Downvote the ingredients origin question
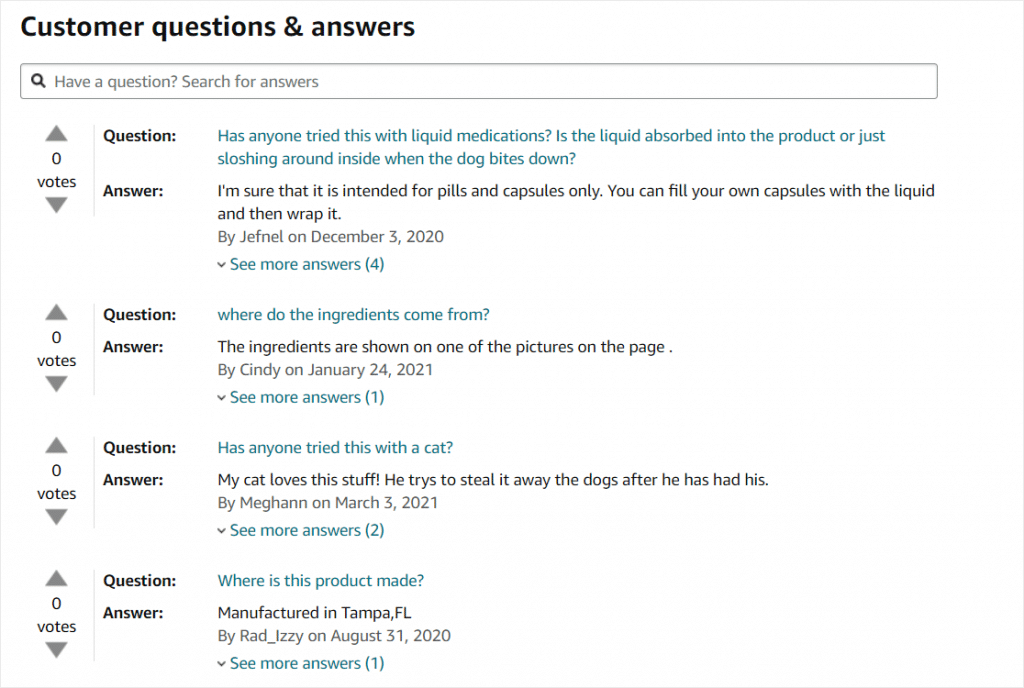1024x688 pixels. click(x=57, y=384)
